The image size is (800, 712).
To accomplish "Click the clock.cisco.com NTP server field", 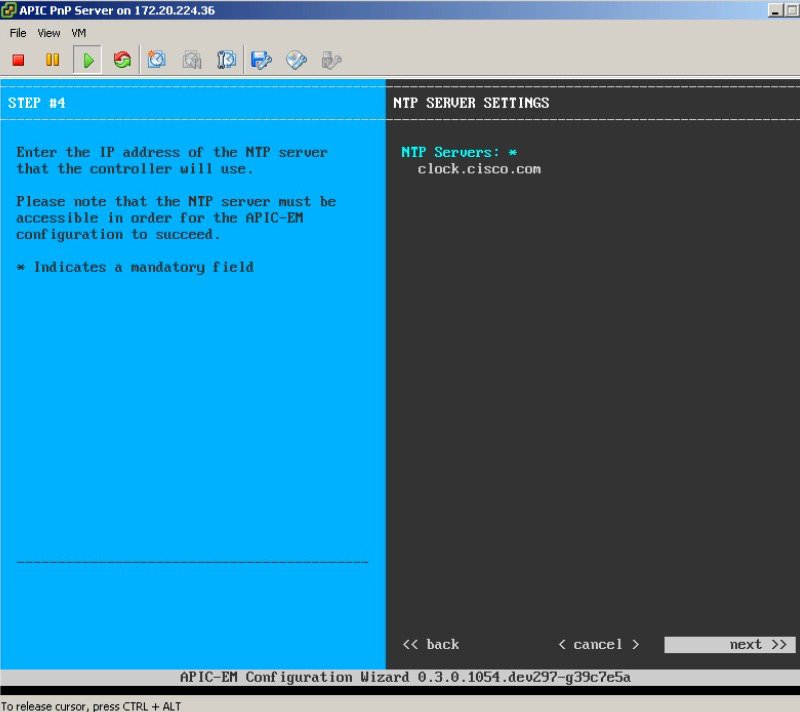I will tap(479, 169).
